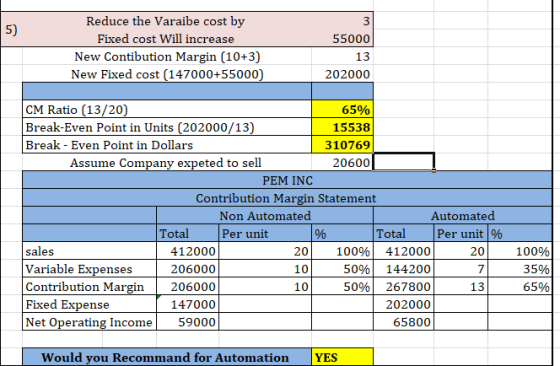Select the 'Fixed cost Will increase' cell

point(166,38)
